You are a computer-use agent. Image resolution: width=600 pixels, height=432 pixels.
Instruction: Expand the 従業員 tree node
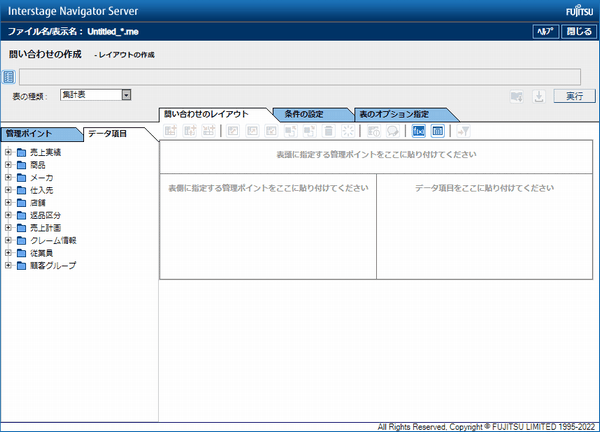pos(8,253)
